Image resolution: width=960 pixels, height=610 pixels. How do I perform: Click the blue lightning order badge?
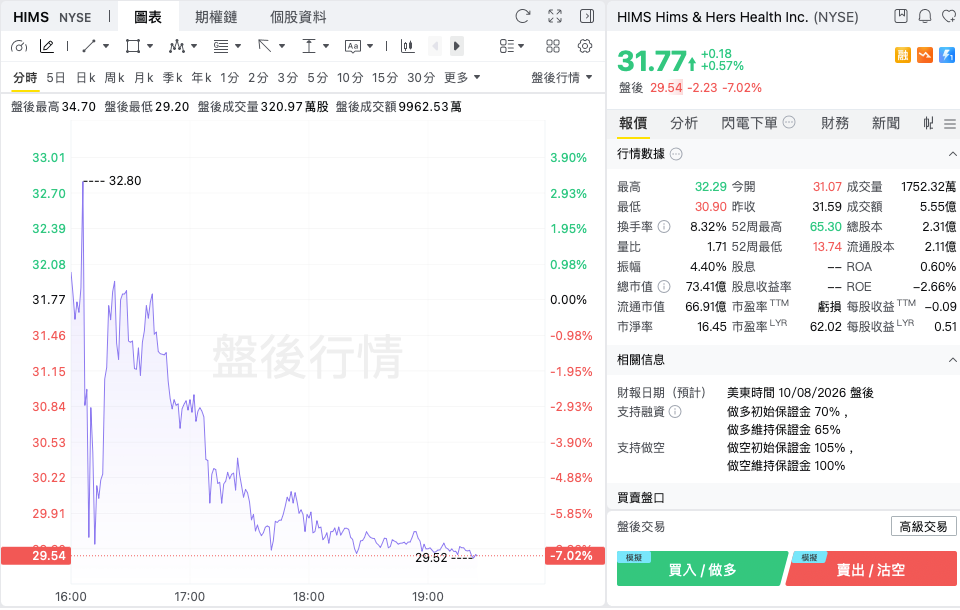pos(947,55)
